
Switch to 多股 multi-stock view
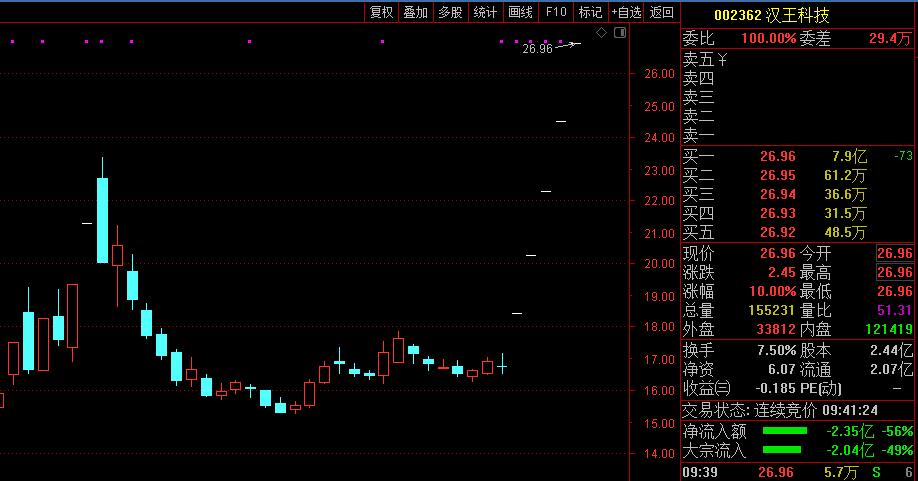450,12
